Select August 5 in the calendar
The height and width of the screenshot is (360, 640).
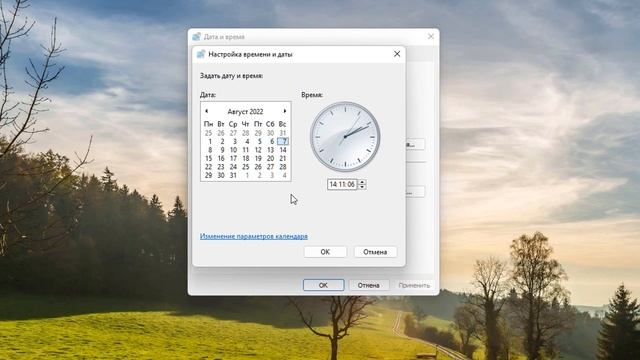pyautogui.click(x=259, y=141)
